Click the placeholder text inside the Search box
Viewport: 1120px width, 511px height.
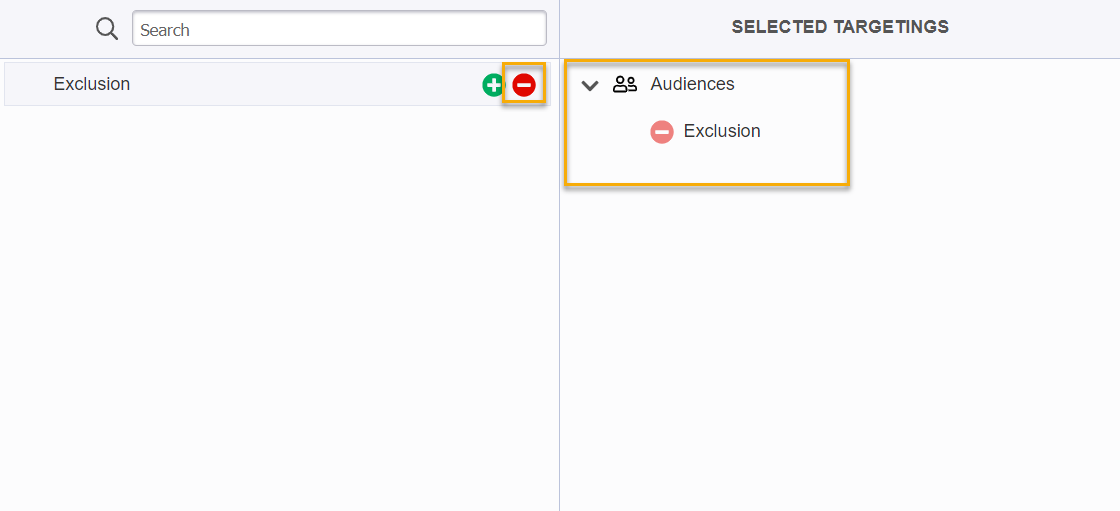[x=165, y=30]
